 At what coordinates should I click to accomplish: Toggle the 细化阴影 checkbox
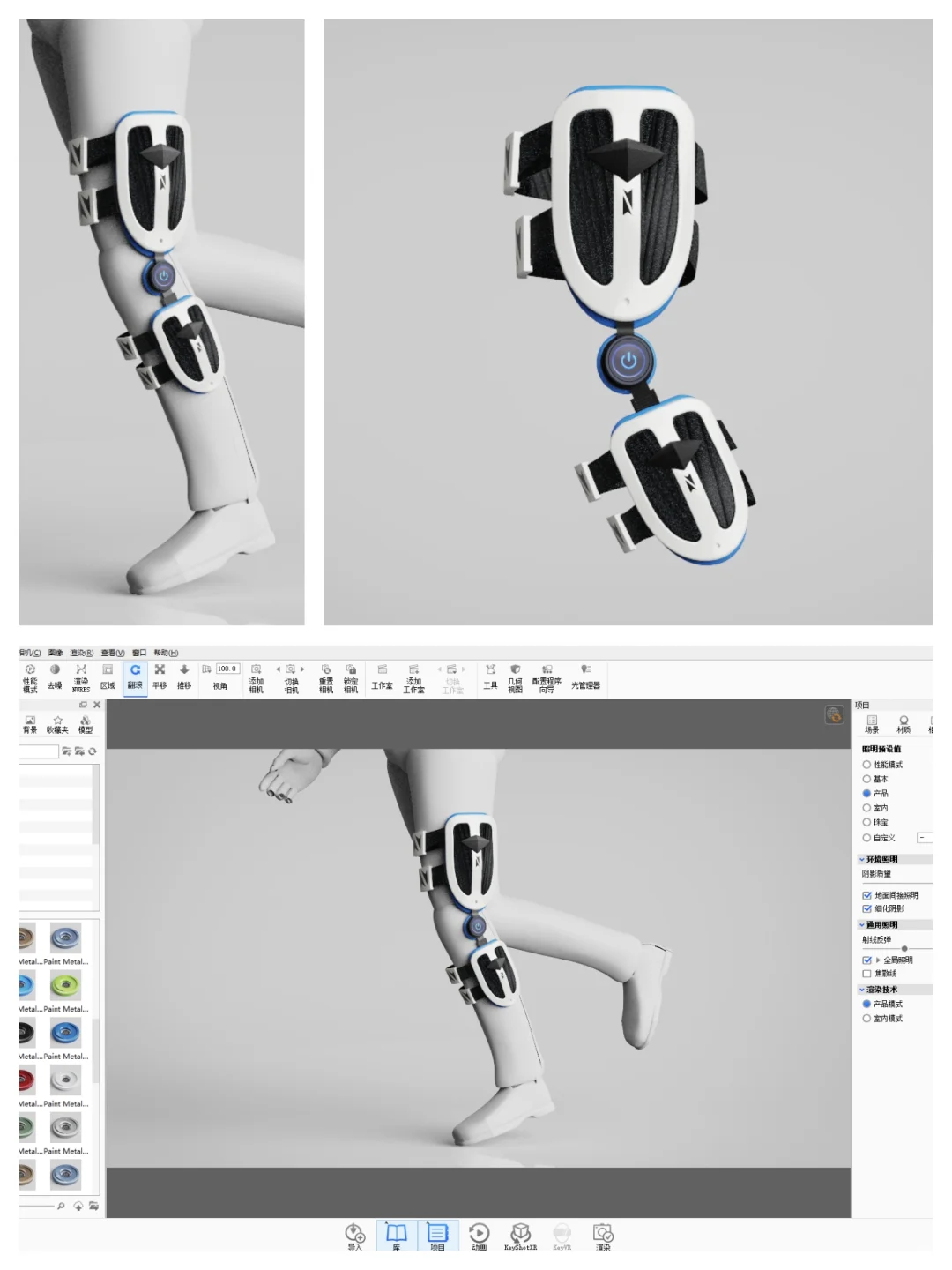(866, 908)
